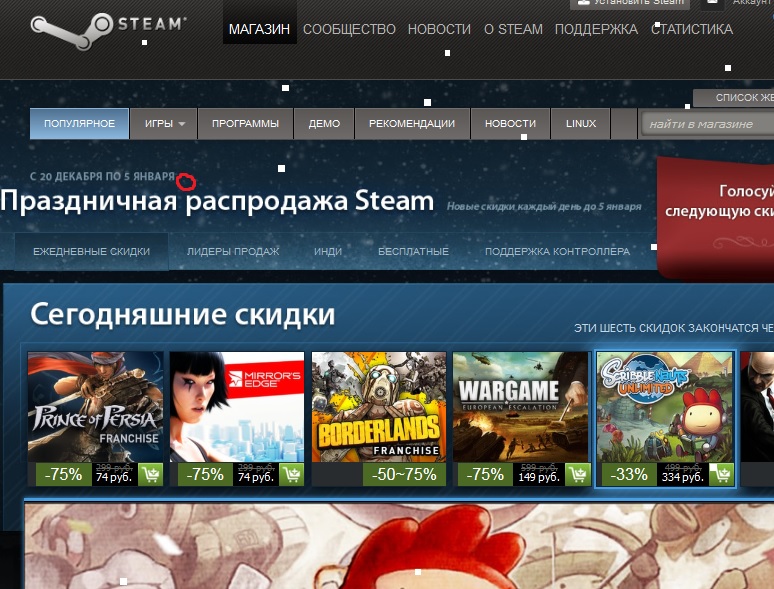
Task: Focus the store search field
Action: point(707,124)
